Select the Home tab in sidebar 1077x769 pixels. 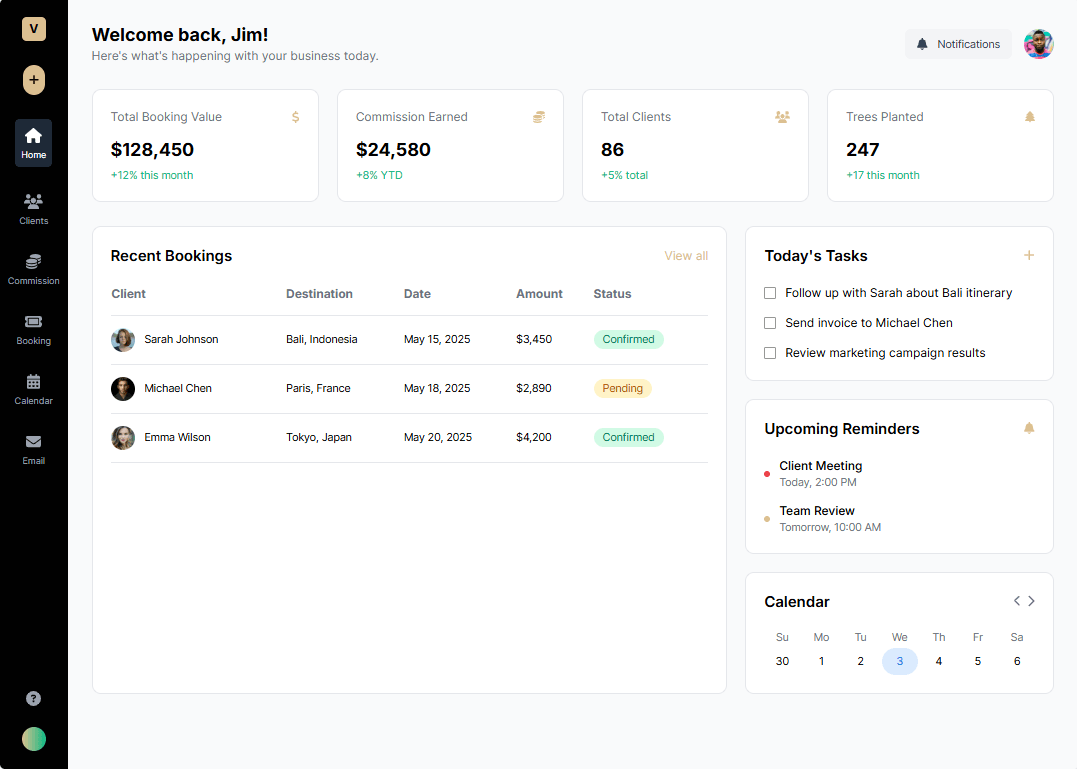click(x=33, y=143)
